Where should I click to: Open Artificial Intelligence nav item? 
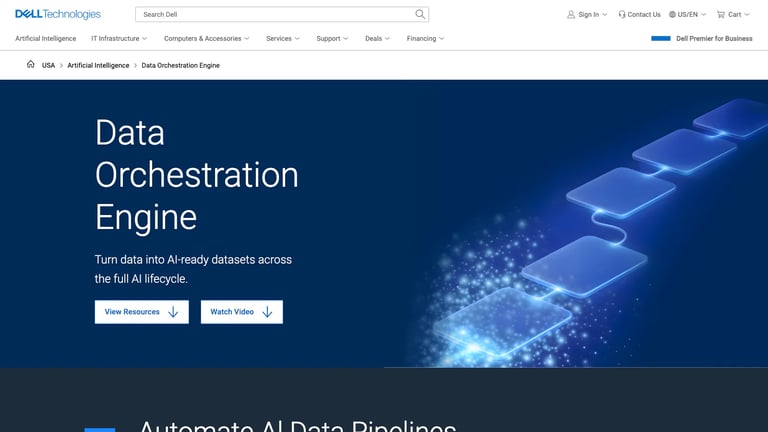(46, 38)
